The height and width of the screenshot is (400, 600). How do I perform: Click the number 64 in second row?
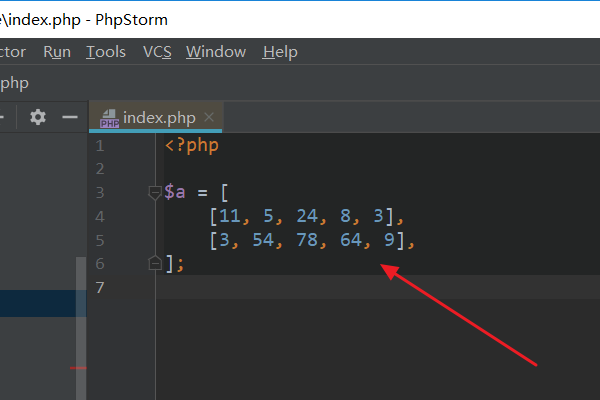(x=351, y=240)
